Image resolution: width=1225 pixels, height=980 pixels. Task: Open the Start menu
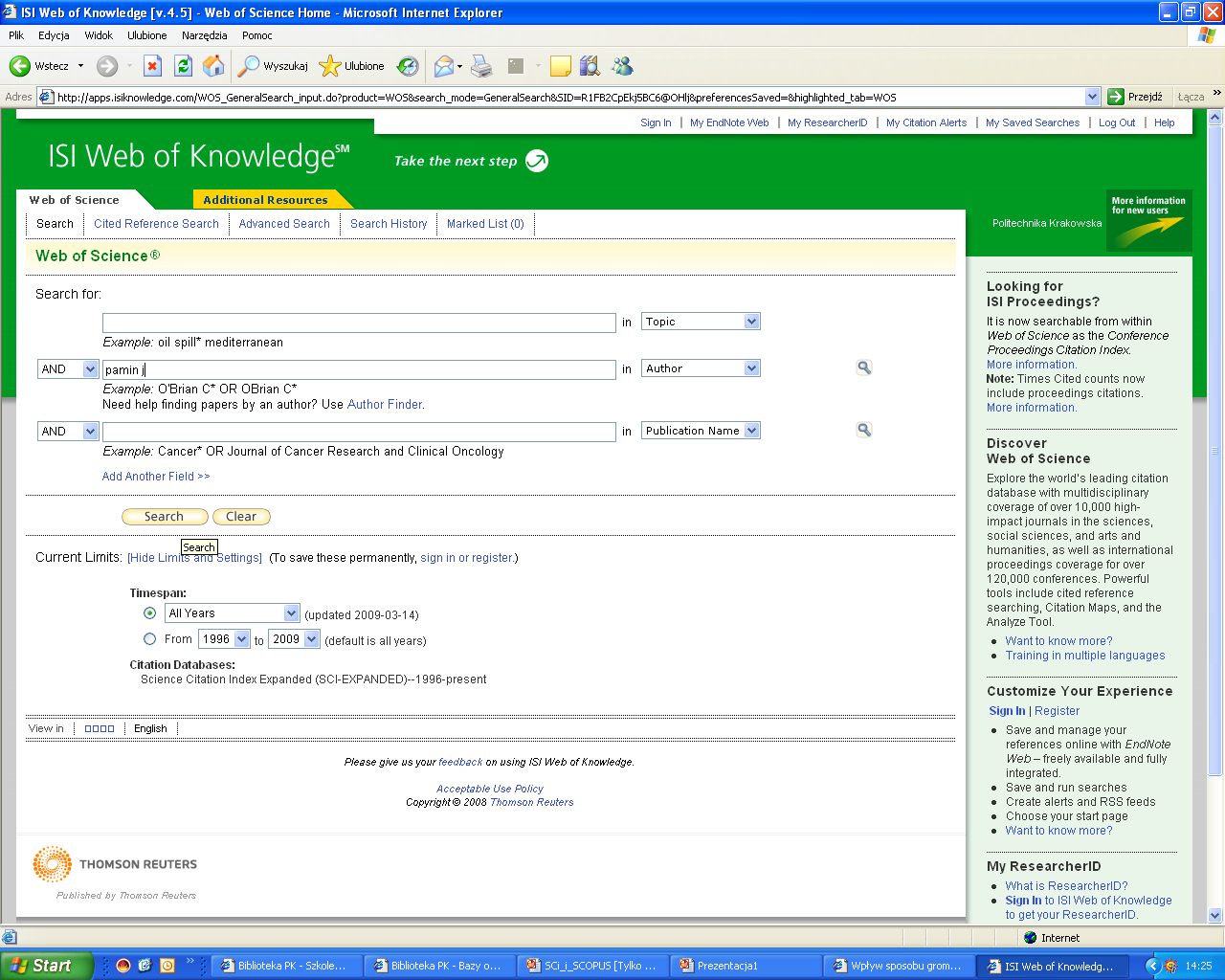pos(46,966)
